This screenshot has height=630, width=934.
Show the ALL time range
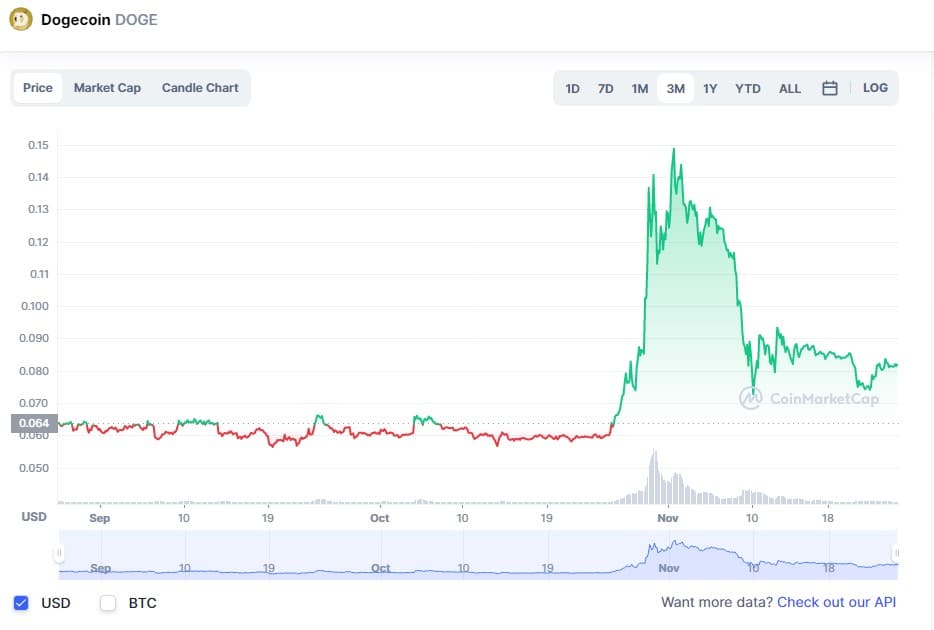[790, 89]
